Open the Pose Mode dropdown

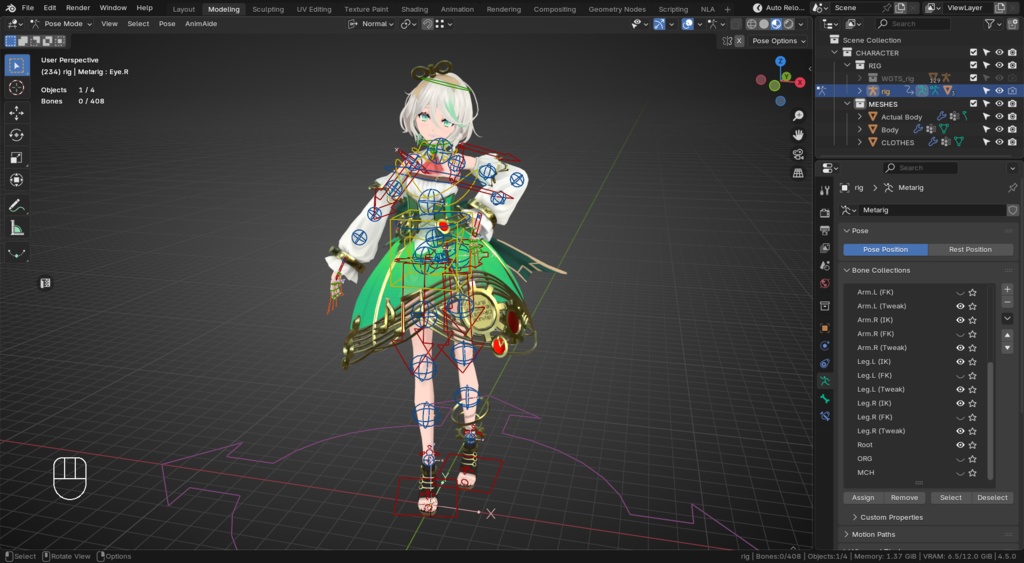point(61,24)
